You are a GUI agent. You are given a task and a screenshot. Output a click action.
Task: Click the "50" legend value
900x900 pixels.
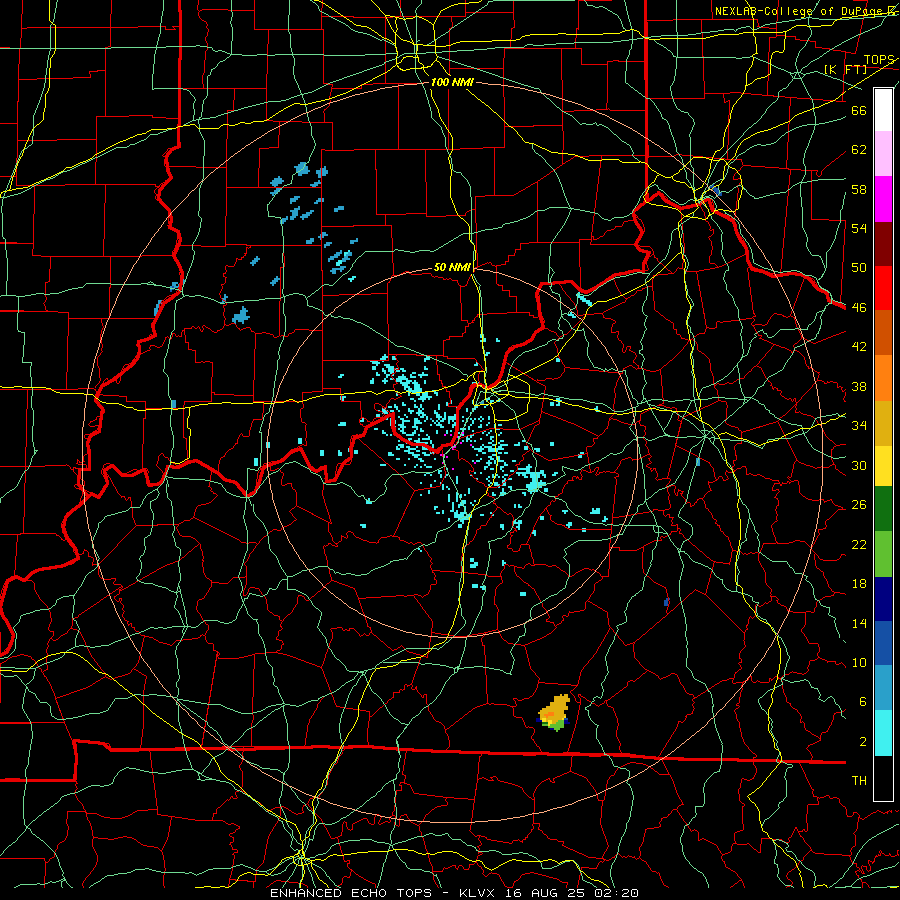[x=859, y=267]
